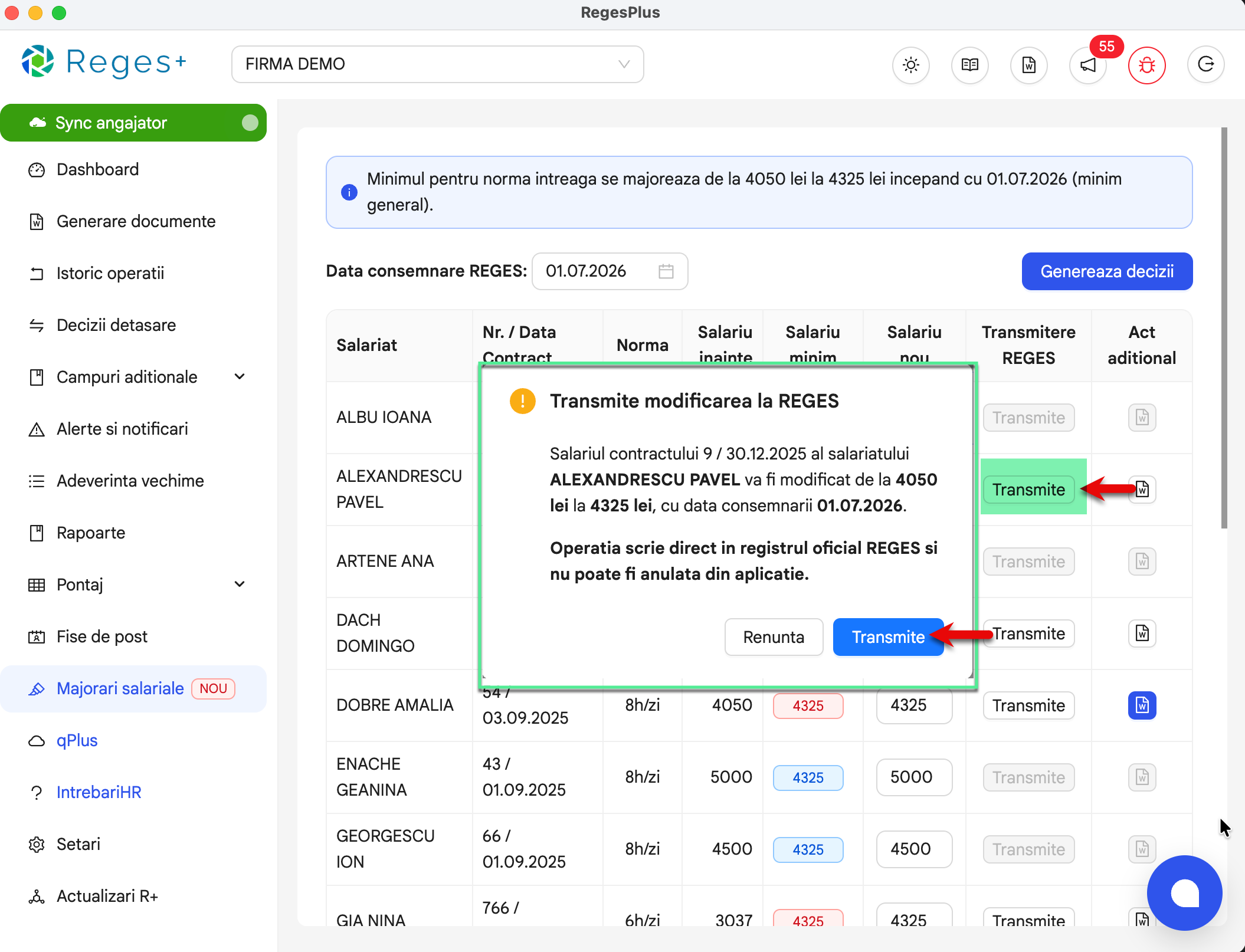The image size is (1245, 952).
Task: Open Dashboard in the sidebar
Action: 133,170
